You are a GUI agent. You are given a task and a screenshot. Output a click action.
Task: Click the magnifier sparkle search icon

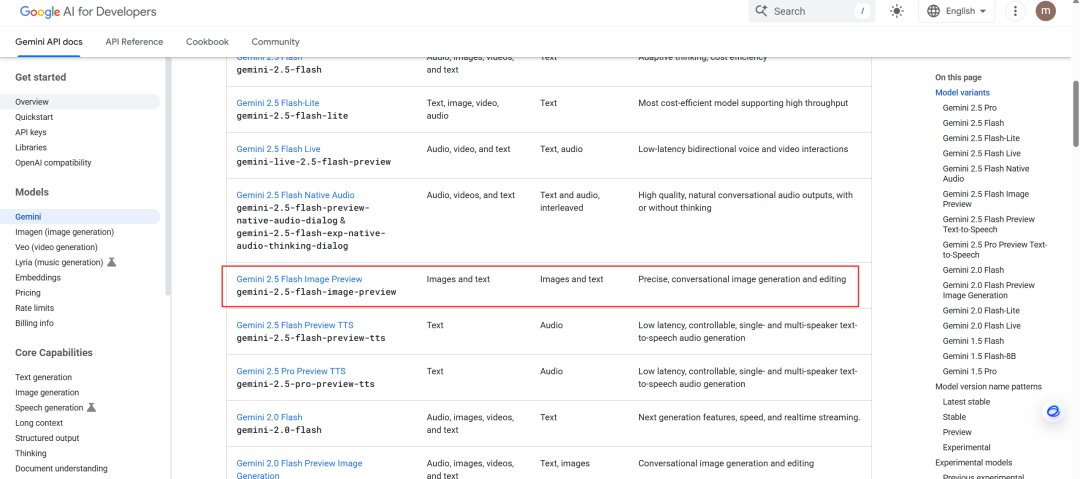tap(761, 11)
